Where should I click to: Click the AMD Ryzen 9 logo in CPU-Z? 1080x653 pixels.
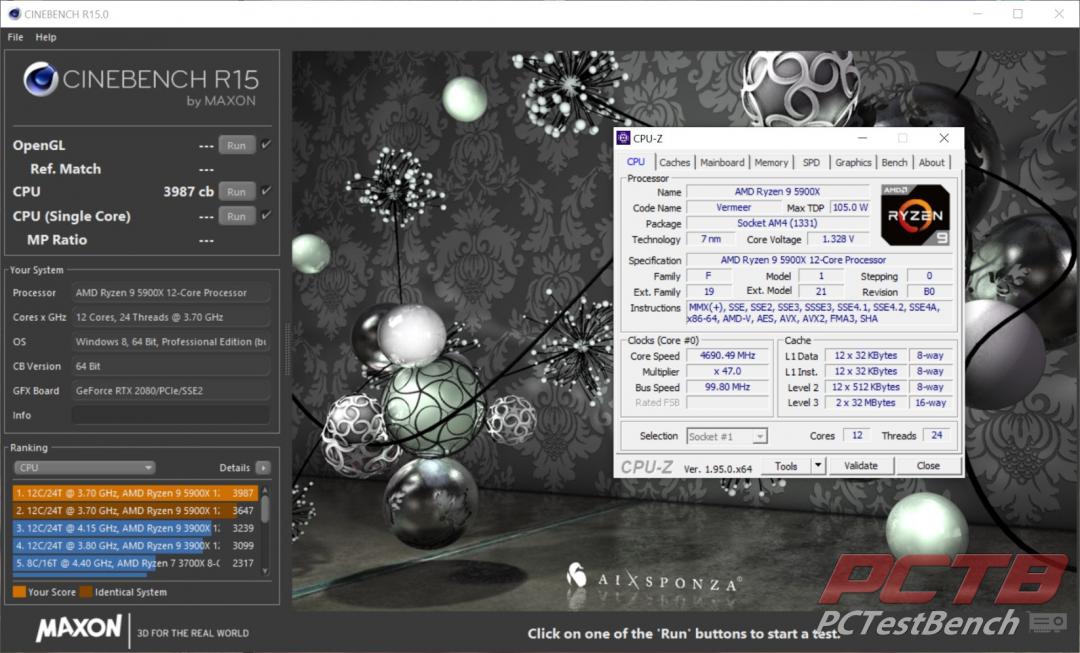(915, 215)
